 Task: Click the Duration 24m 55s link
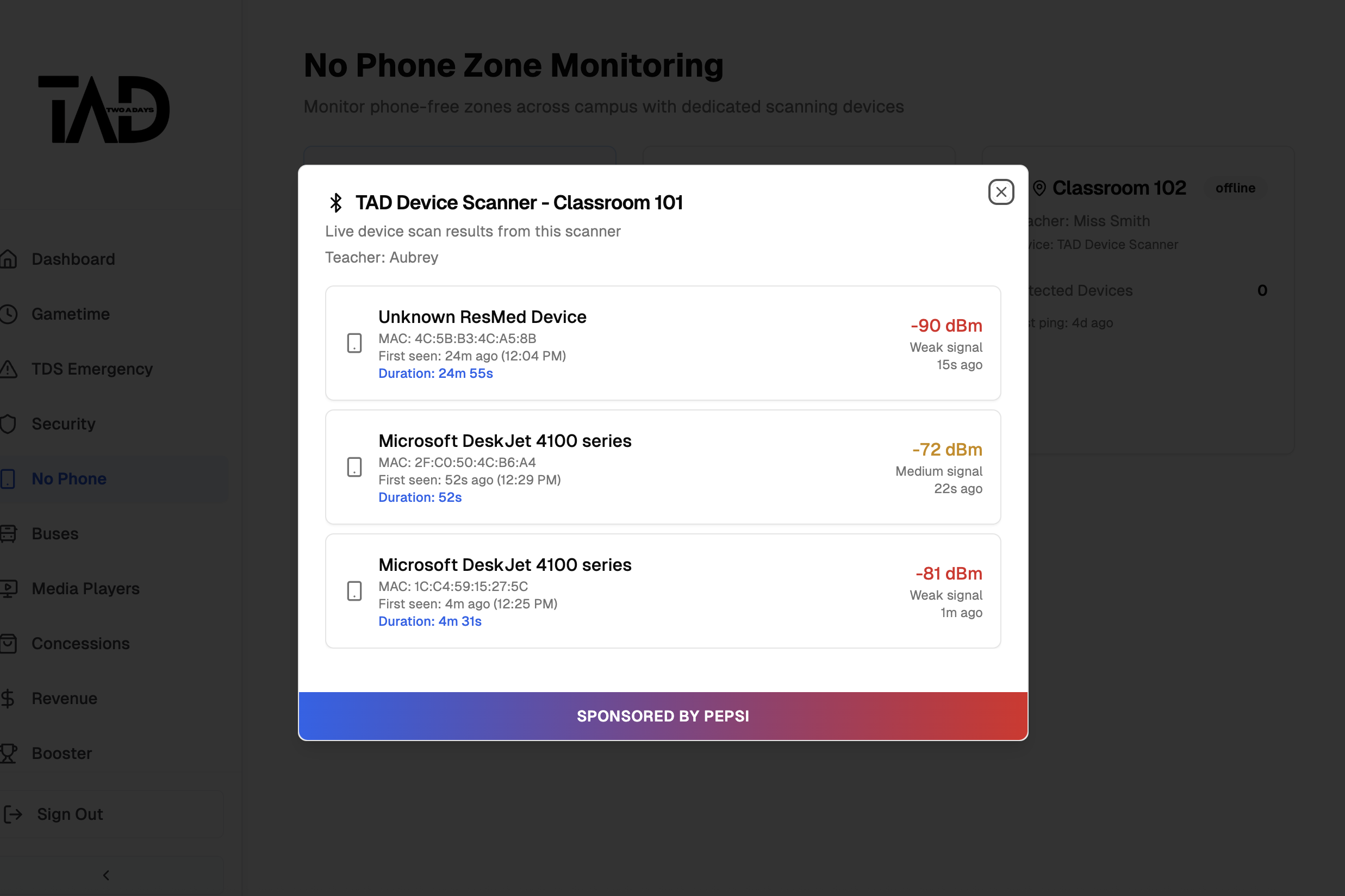(x=435, y=373)
